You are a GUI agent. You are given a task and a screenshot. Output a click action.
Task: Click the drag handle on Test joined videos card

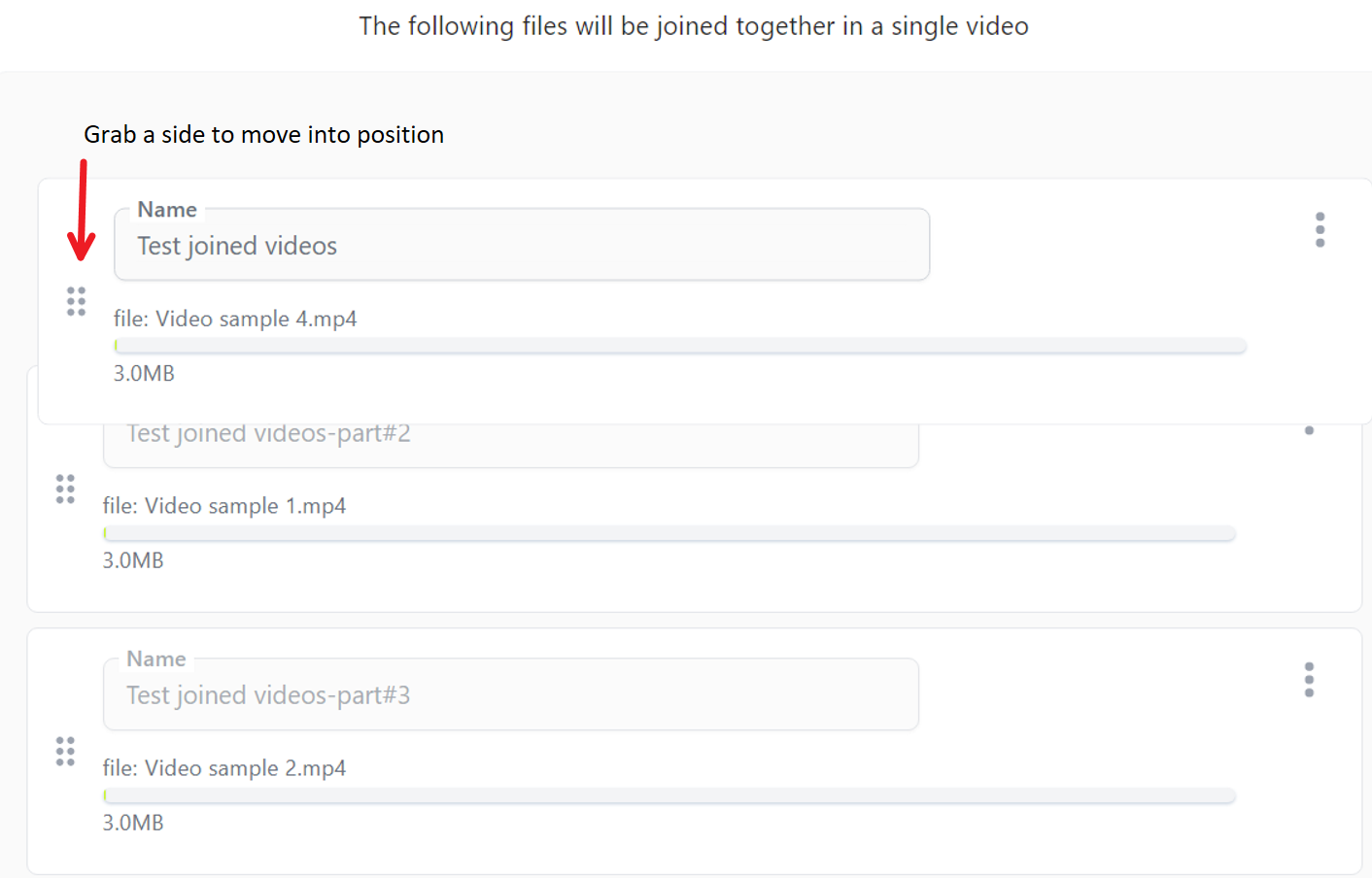[x=77, y=302]
